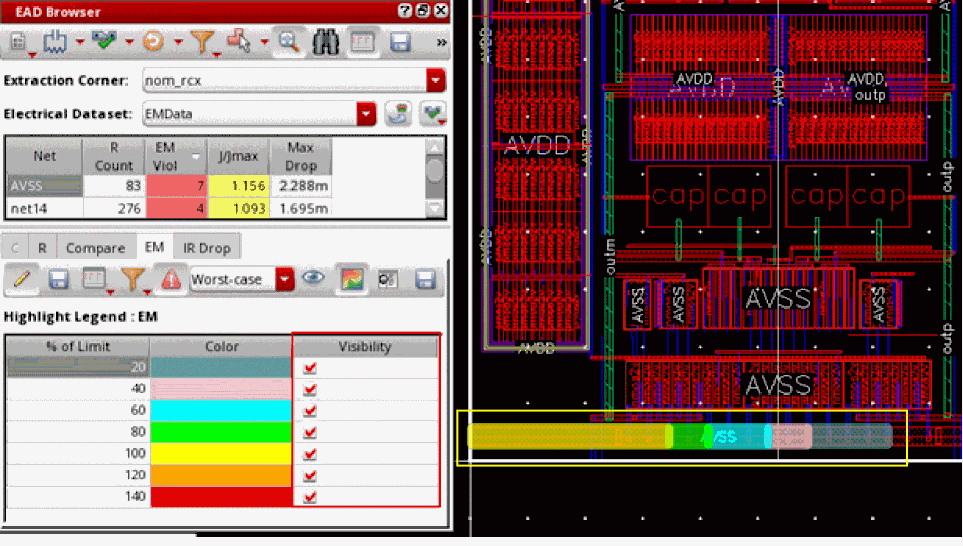Disable visibility for the 80% limit row
This screenshot has height=546, width=963.
click(x=310, y=432)
